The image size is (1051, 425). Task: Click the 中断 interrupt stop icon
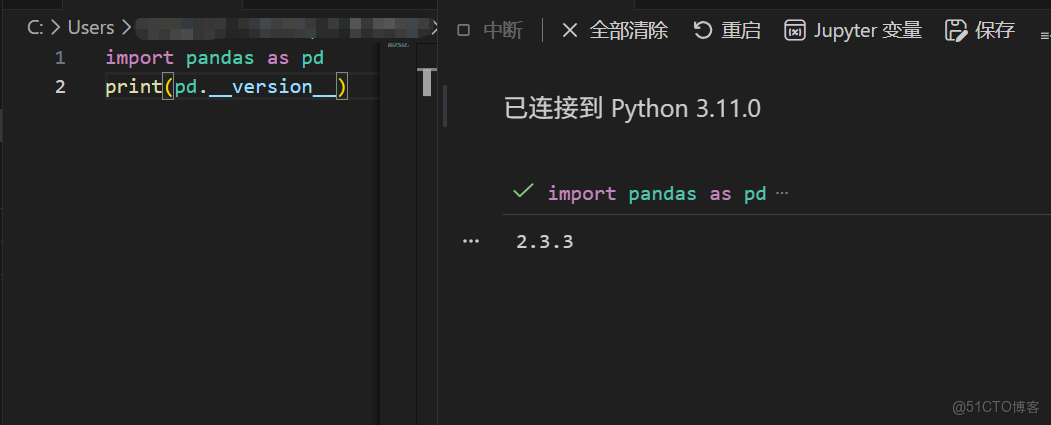tap(463, 31)
